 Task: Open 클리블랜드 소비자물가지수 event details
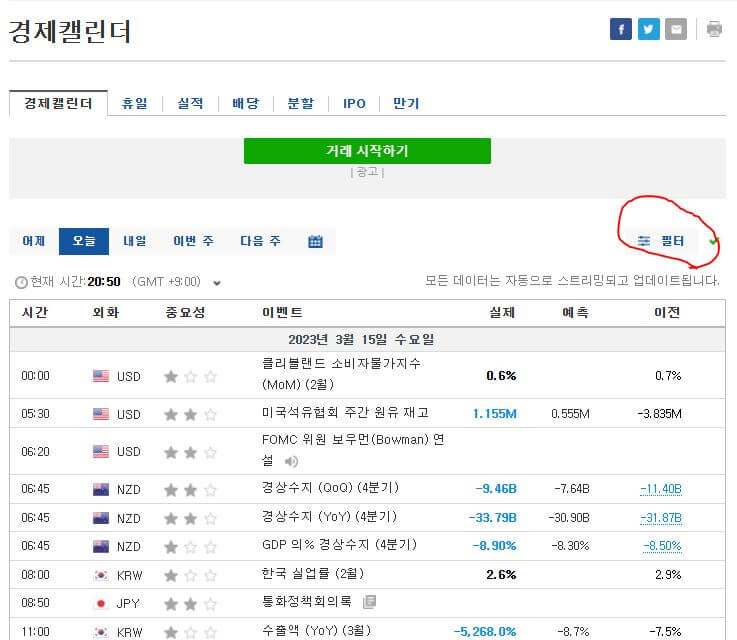(x=341, y=374)
